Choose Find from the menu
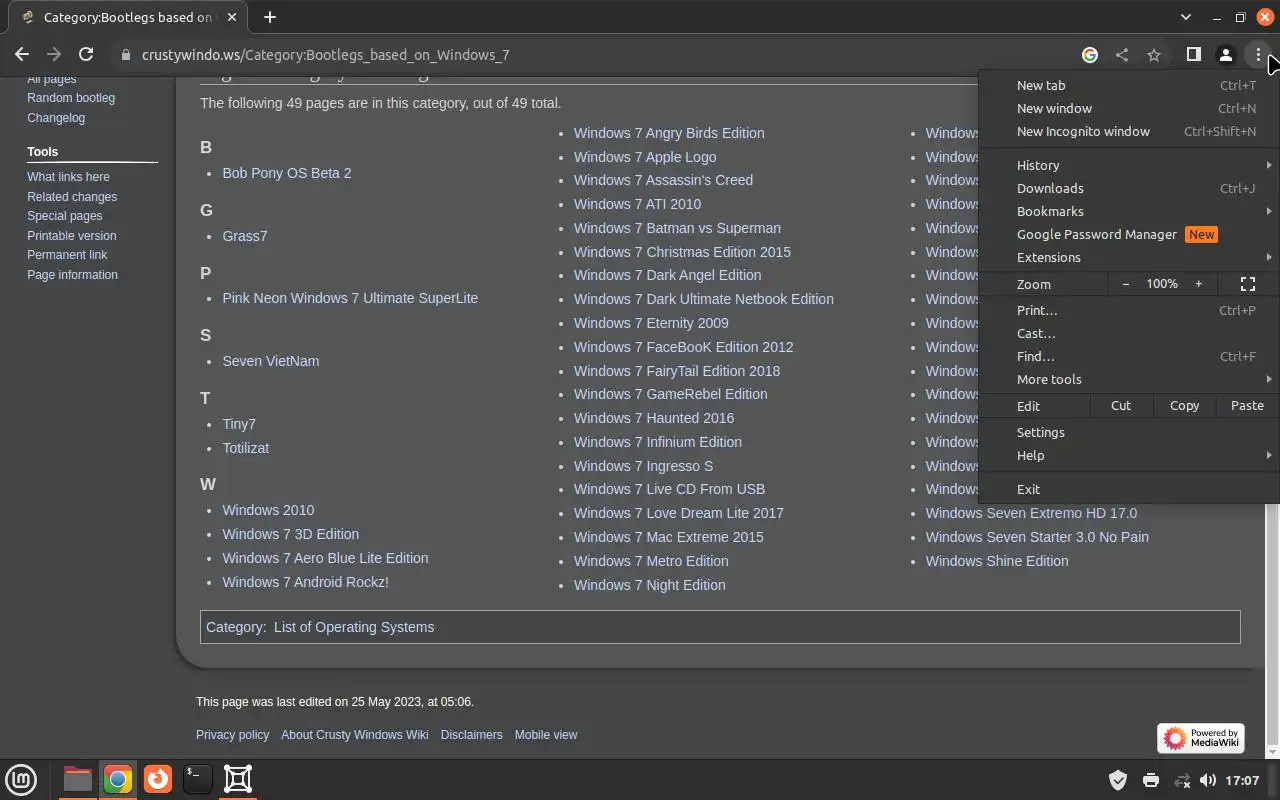Viewport: 1280px width, 800px height. click(x=1129, y=356)
